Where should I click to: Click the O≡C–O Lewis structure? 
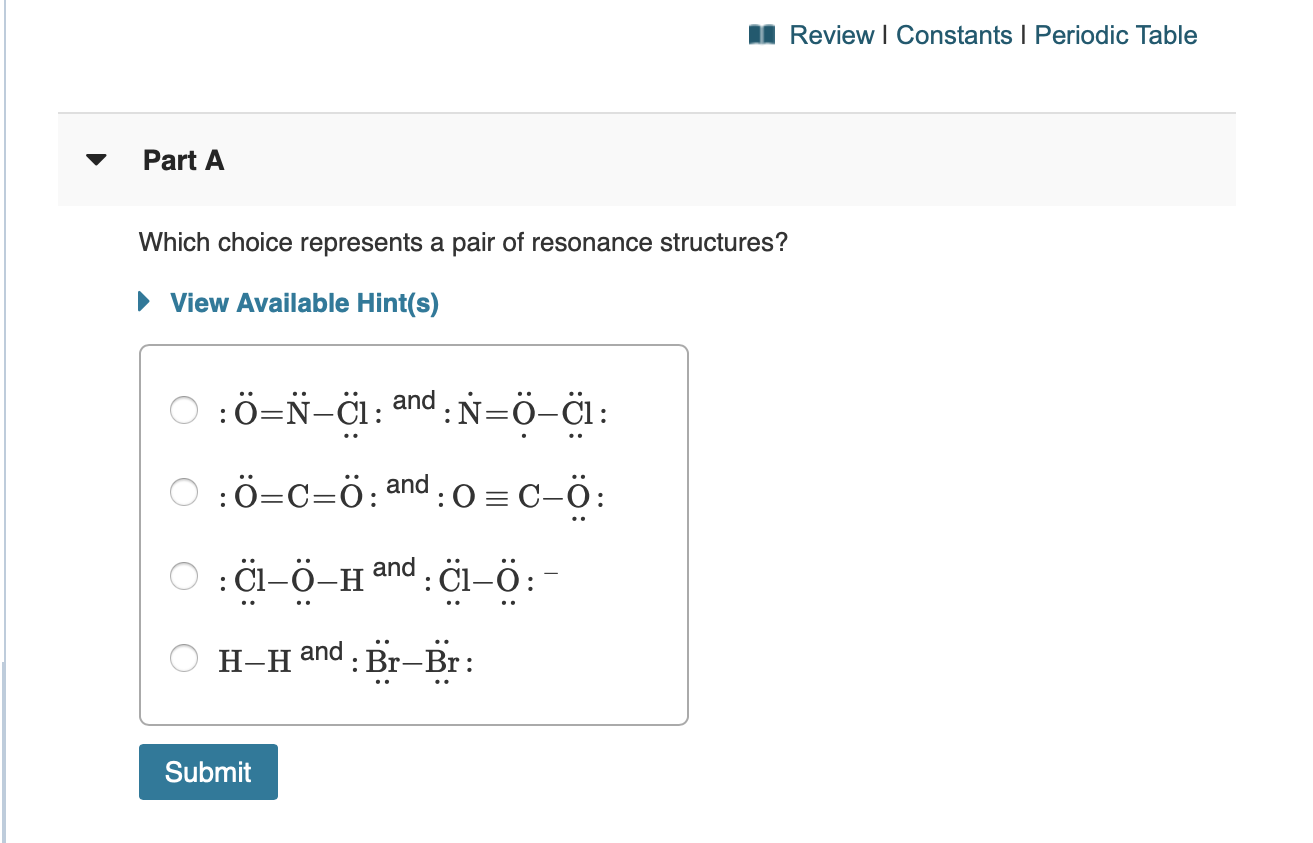point(521,496)
